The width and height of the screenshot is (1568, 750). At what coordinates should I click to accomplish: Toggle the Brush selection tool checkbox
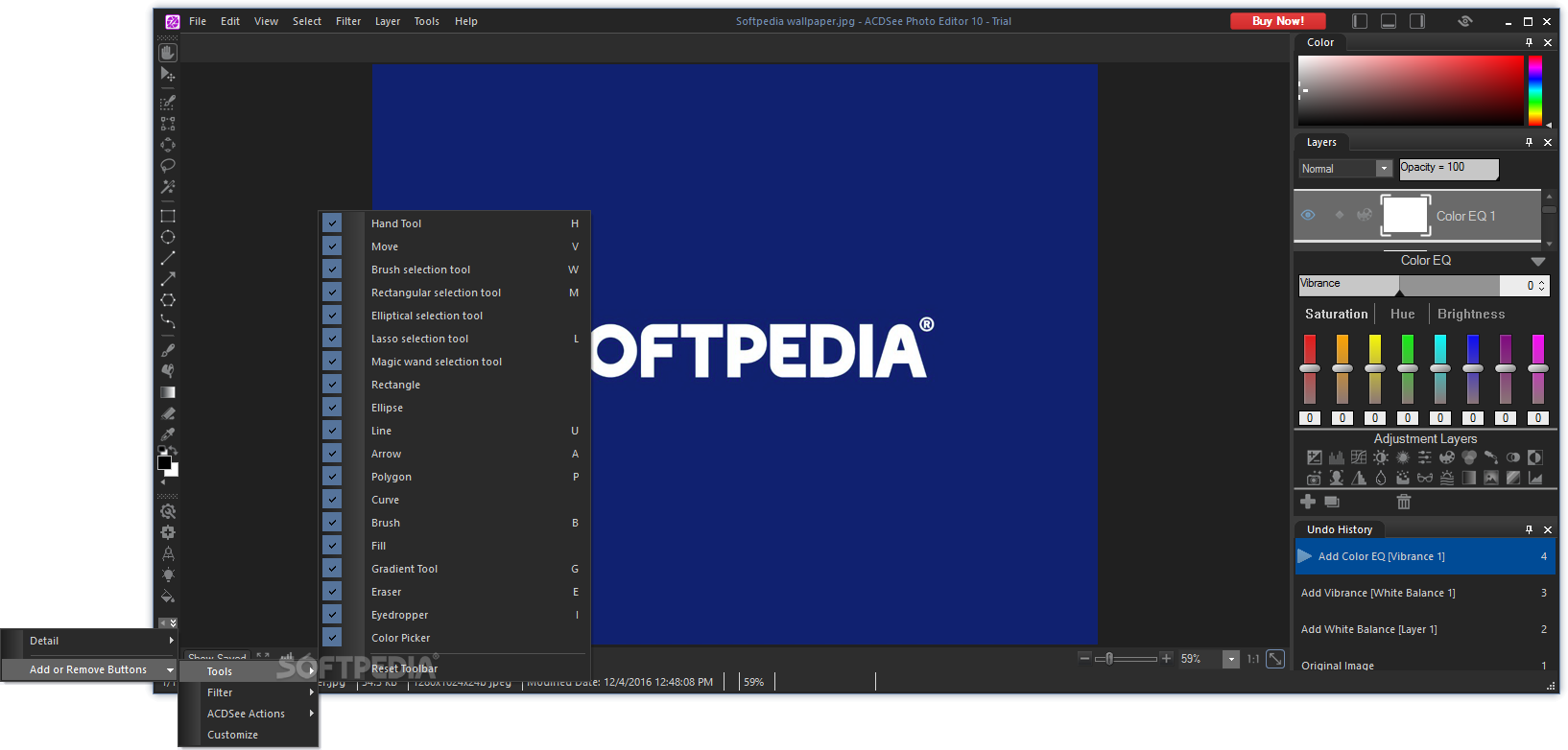tap(332, 269)
